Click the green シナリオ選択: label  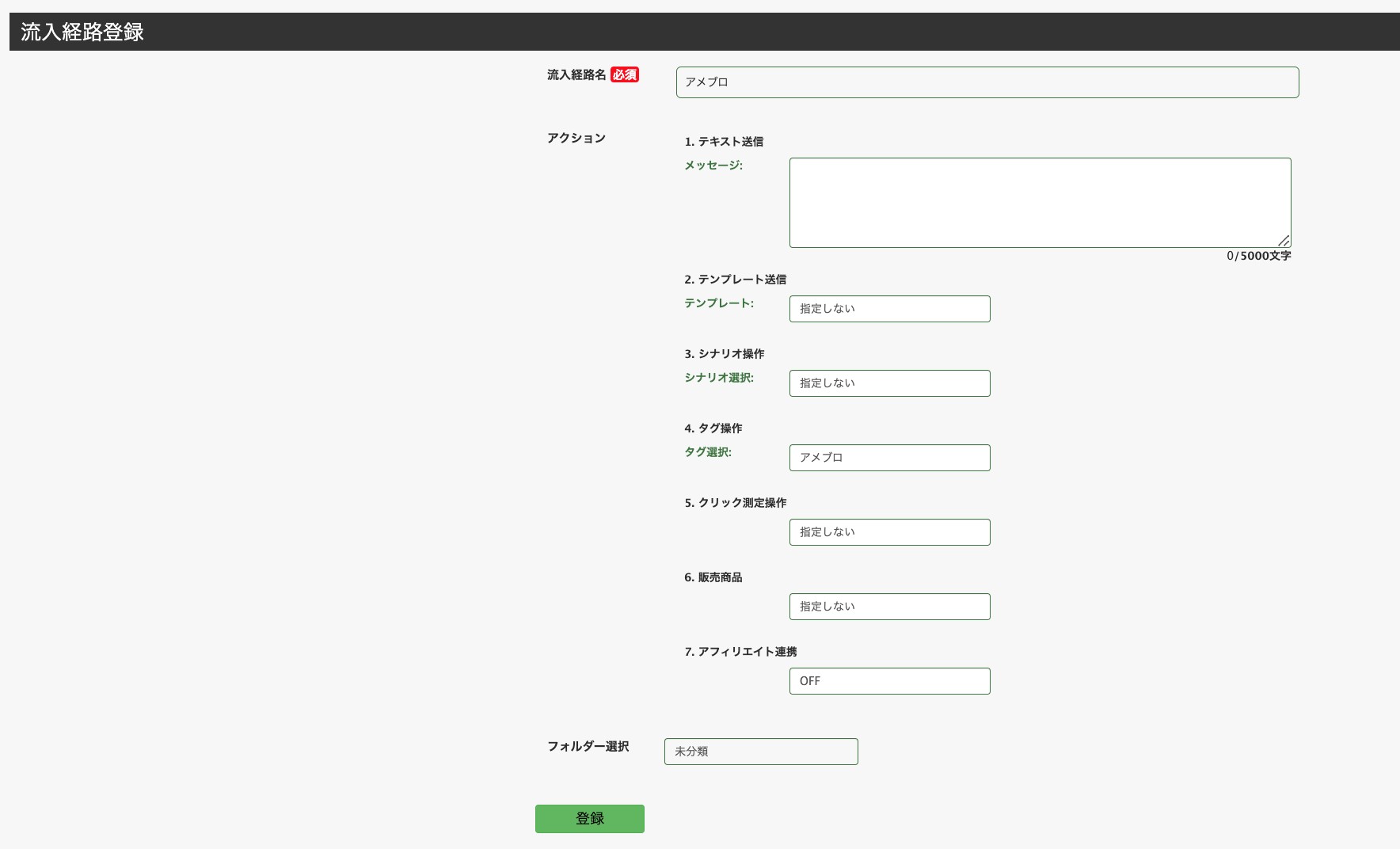coord(719,378)
